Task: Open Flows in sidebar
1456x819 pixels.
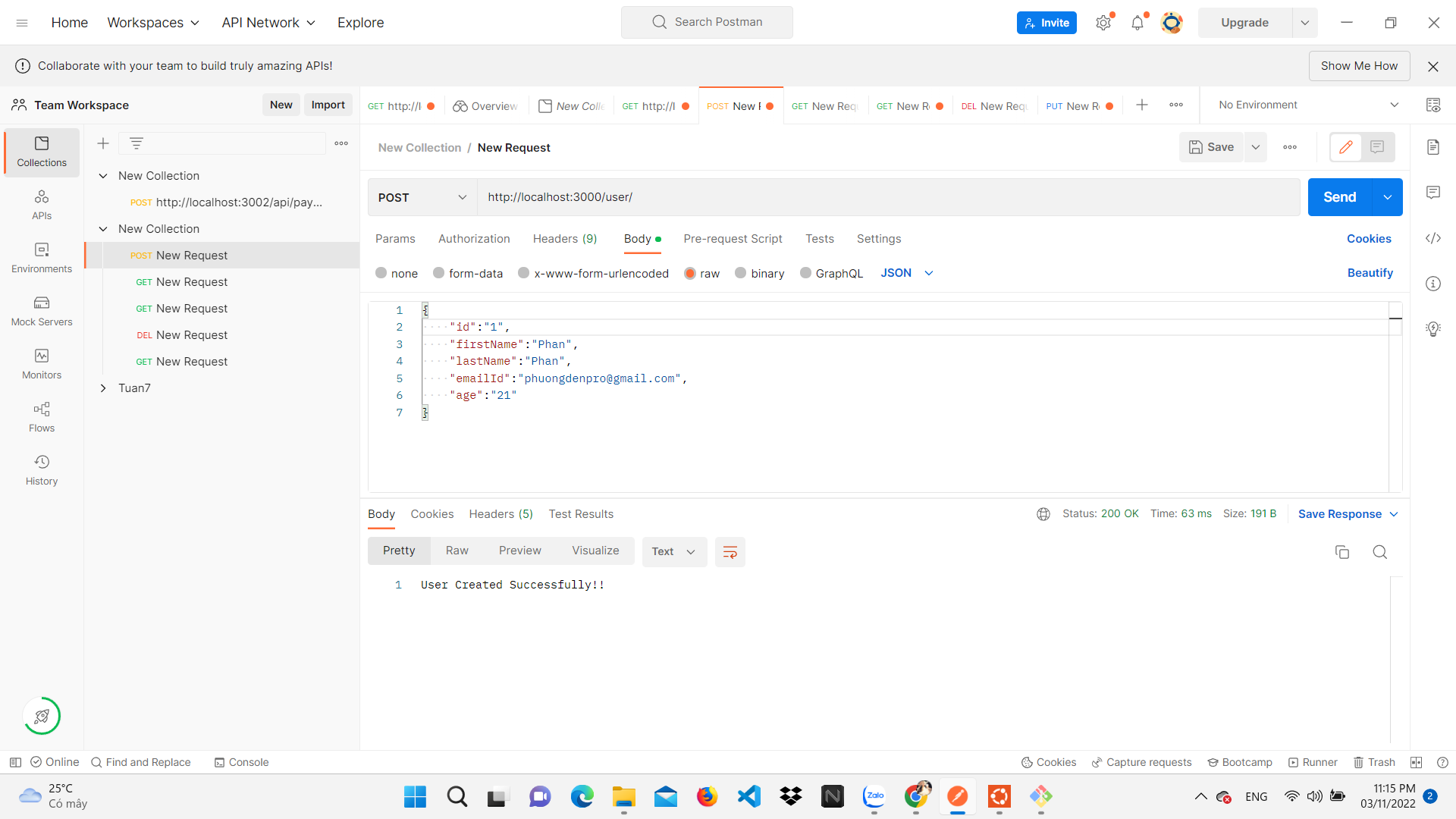Action: click(42, 417)
